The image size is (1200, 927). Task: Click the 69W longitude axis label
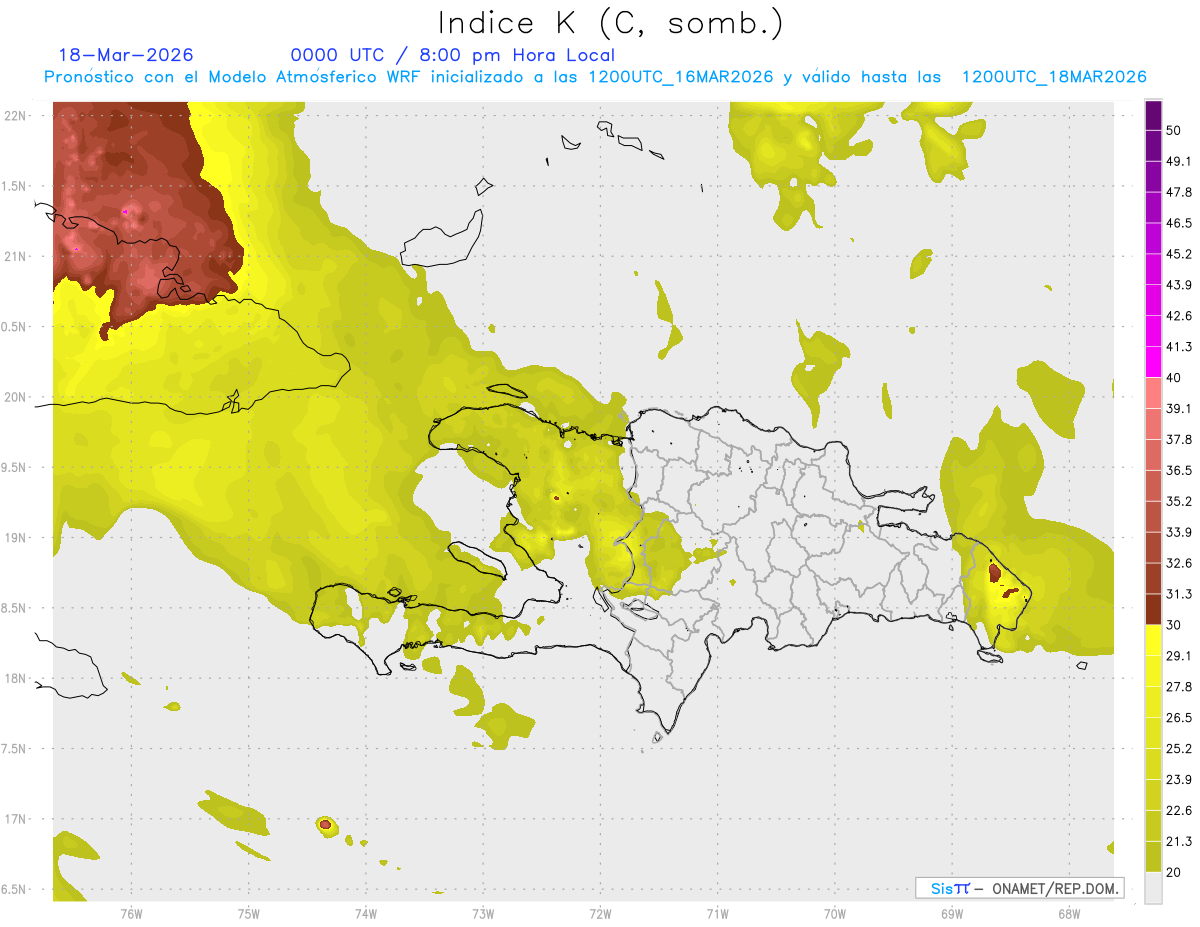(x=951, y=914)
